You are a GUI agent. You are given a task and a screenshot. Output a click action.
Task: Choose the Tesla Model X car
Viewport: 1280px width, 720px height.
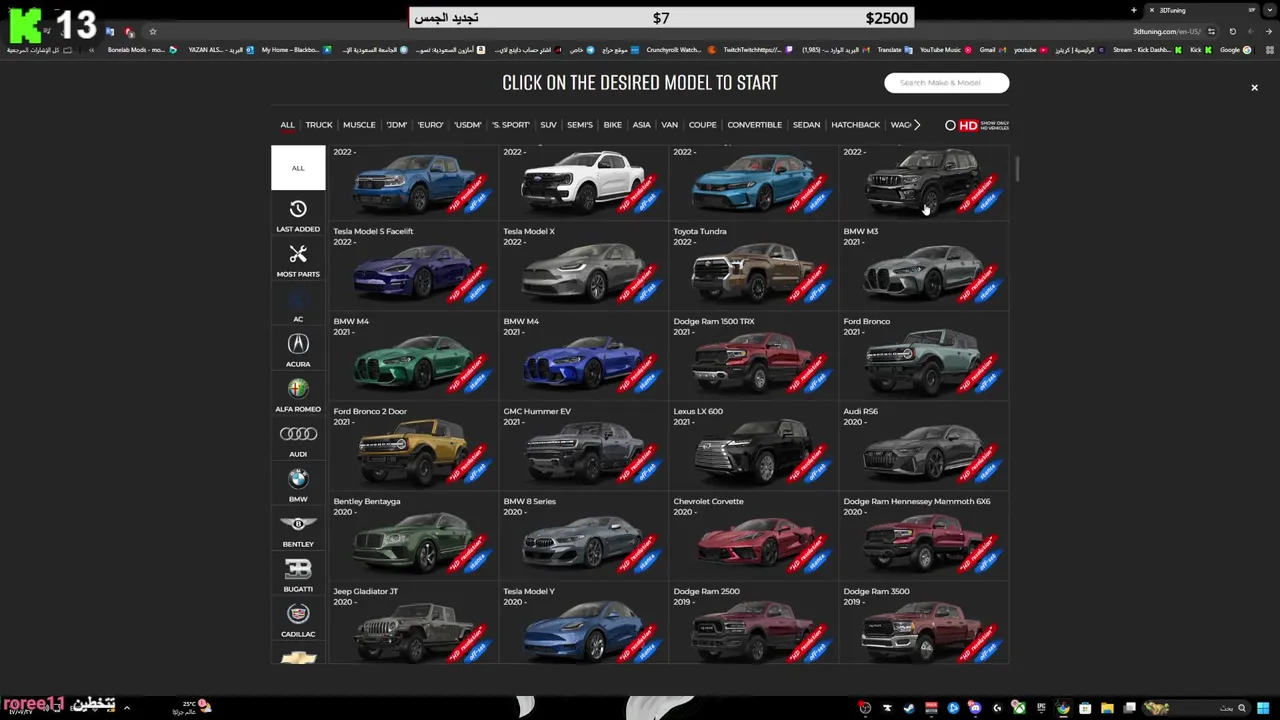point(584,266)
